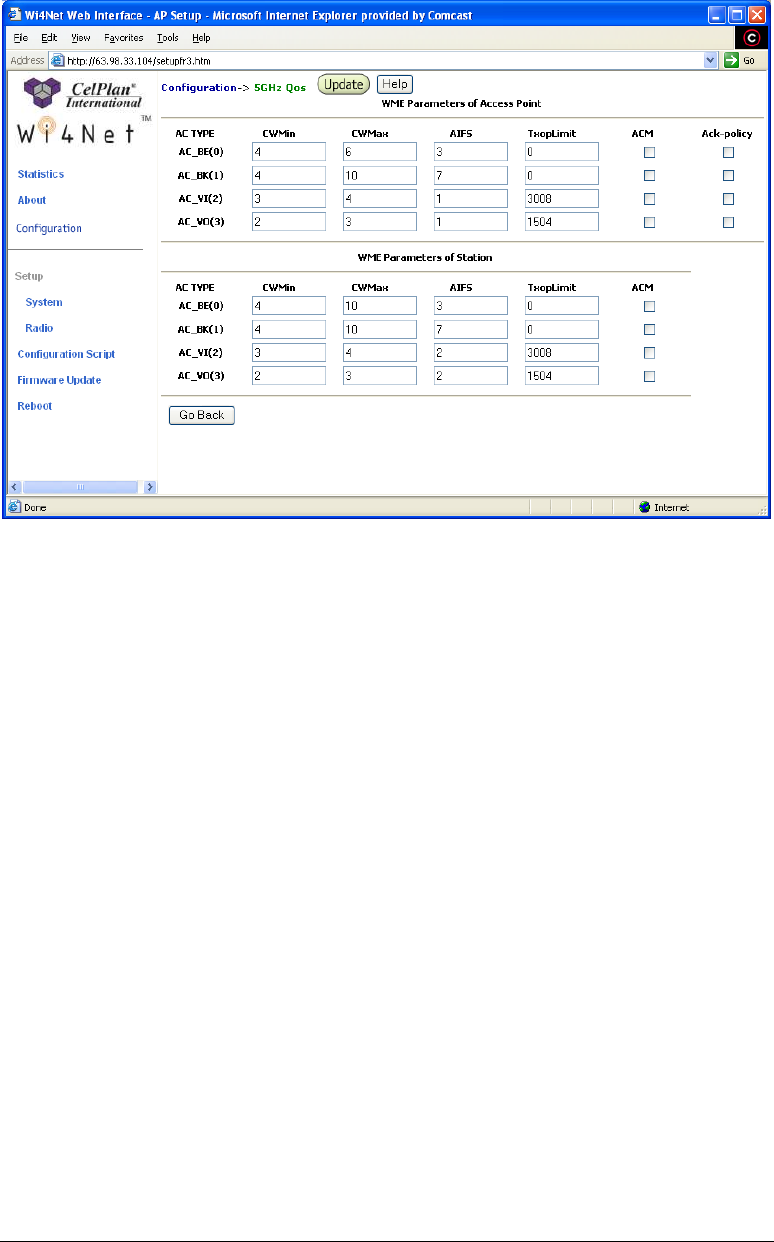
Task: Open the File menu
Action: tap(20, 38)
